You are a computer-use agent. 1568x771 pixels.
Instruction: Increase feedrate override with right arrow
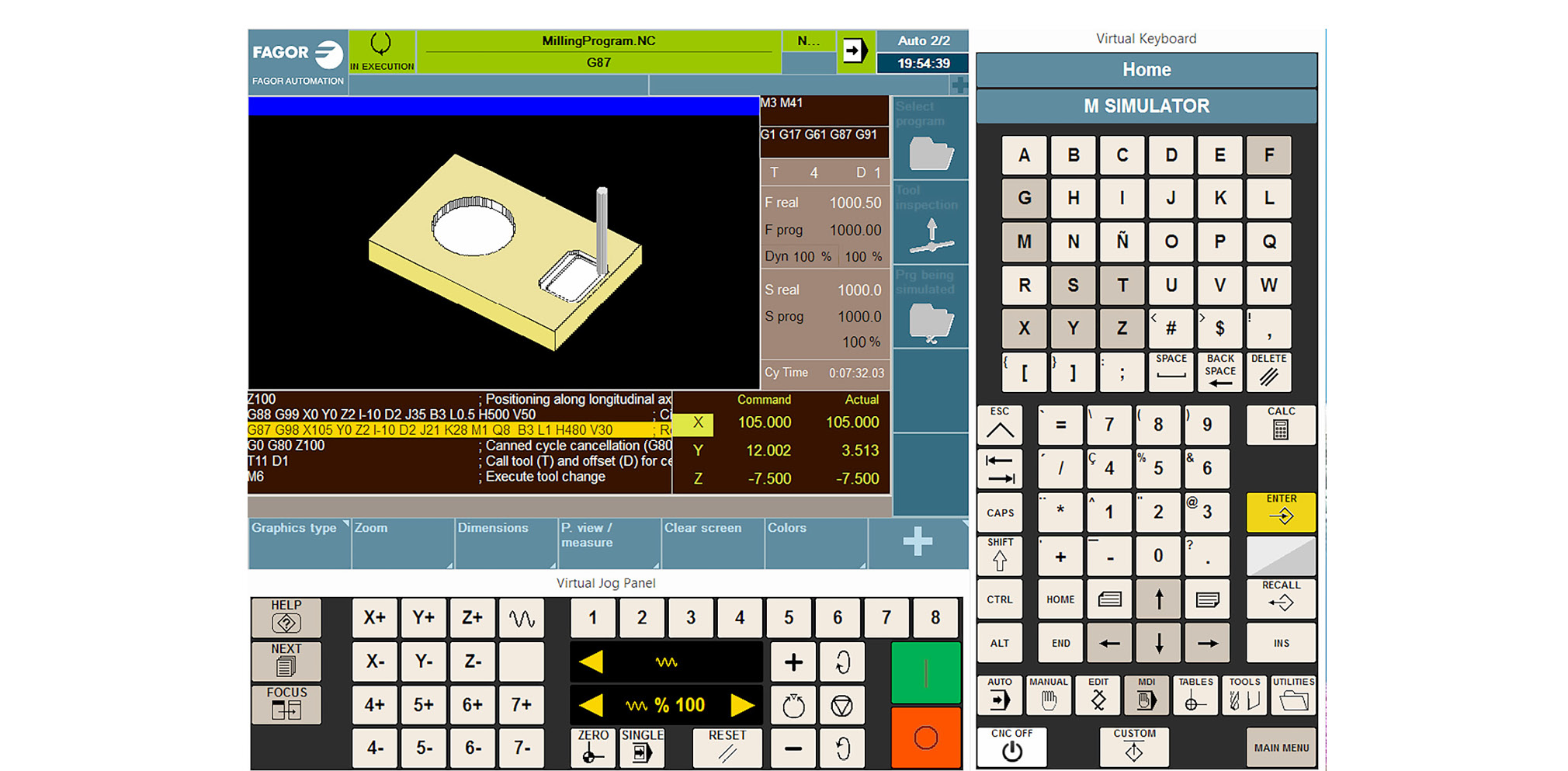tap(742, 705)
